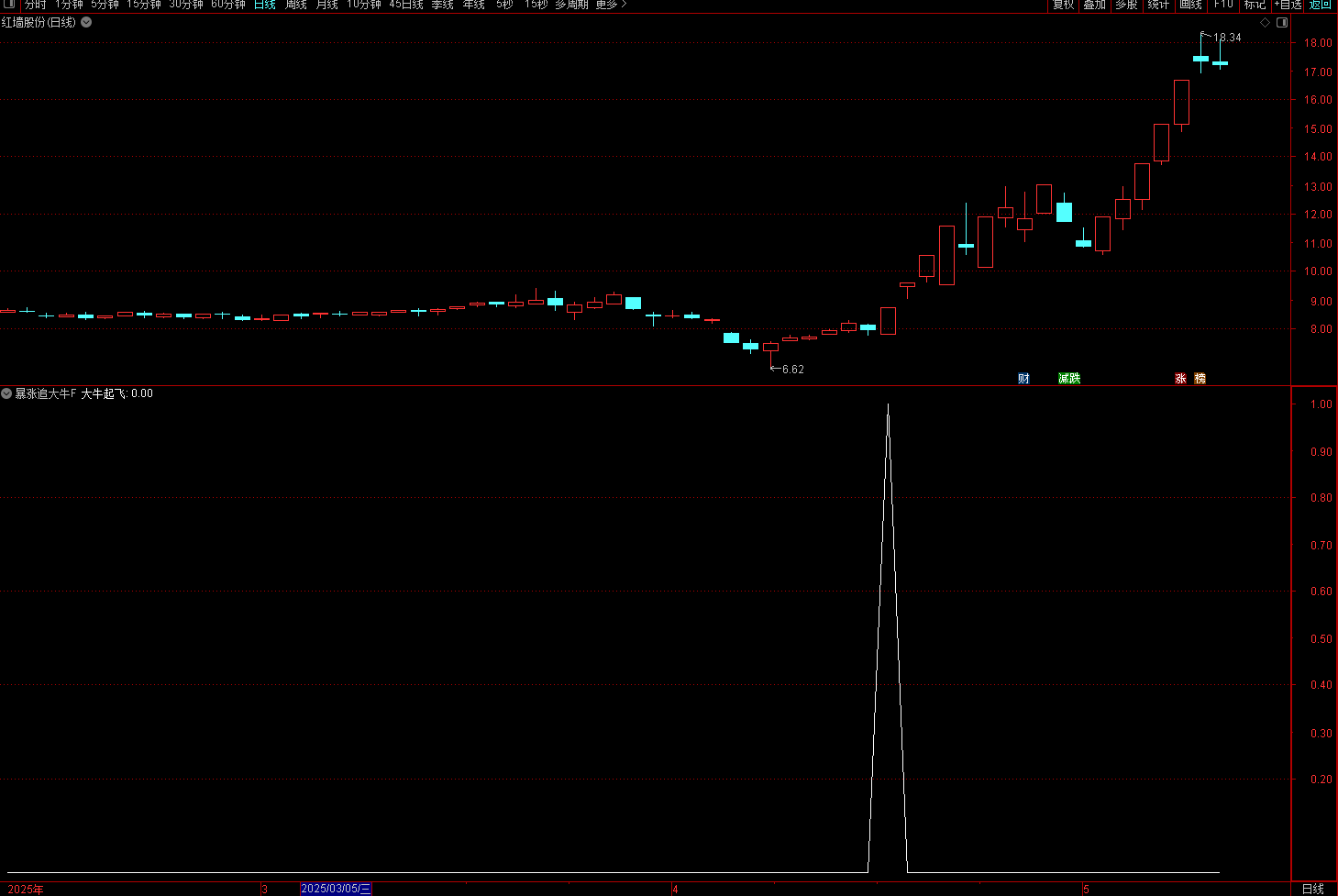Viewport: 1338px width, 896px height.
Task: Click the 日线 label at the bottom-right corner
Action: pyautogui.click(x=1313, y=889)
